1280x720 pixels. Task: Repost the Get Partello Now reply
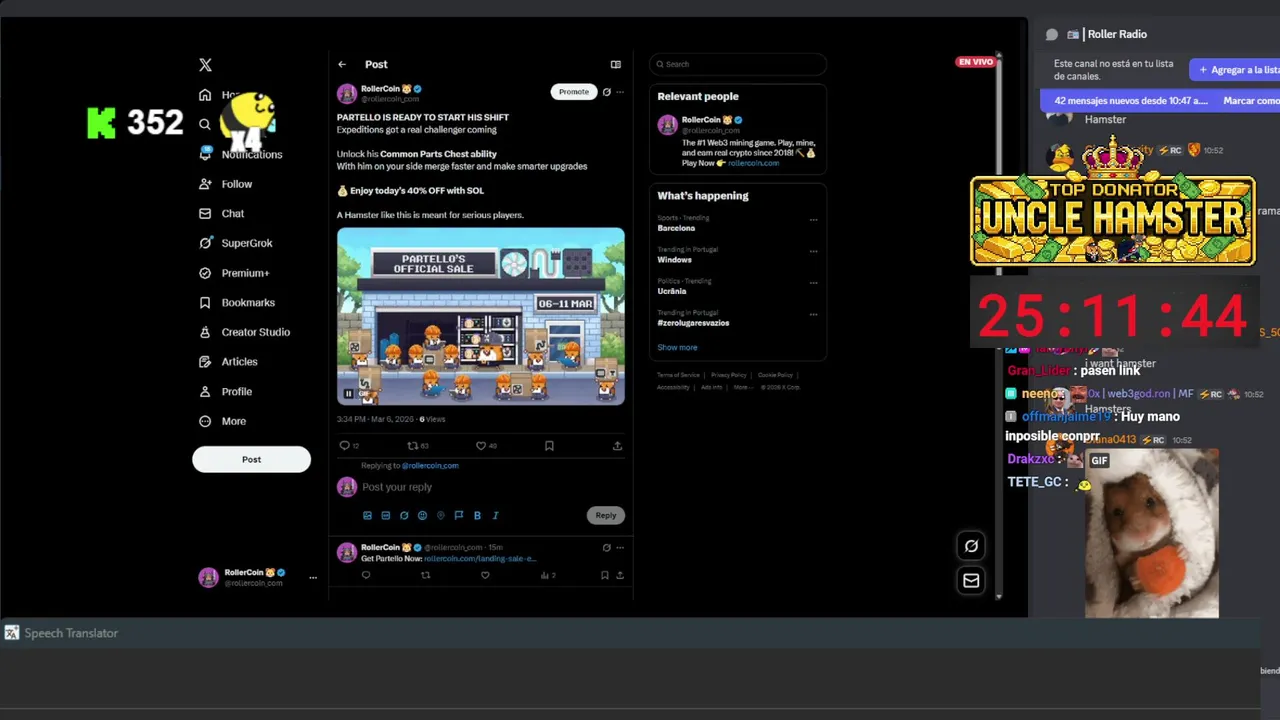[425, 575]
